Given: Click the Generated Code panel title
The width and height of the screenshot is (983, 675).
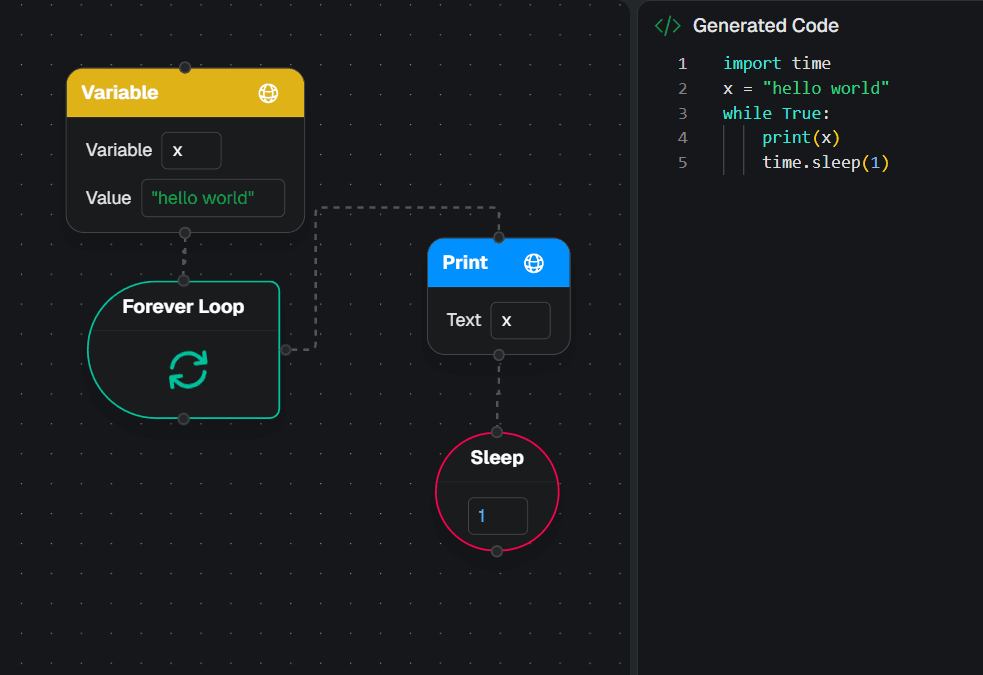Looking at the screenshot, I should click(x=768, y=25).
